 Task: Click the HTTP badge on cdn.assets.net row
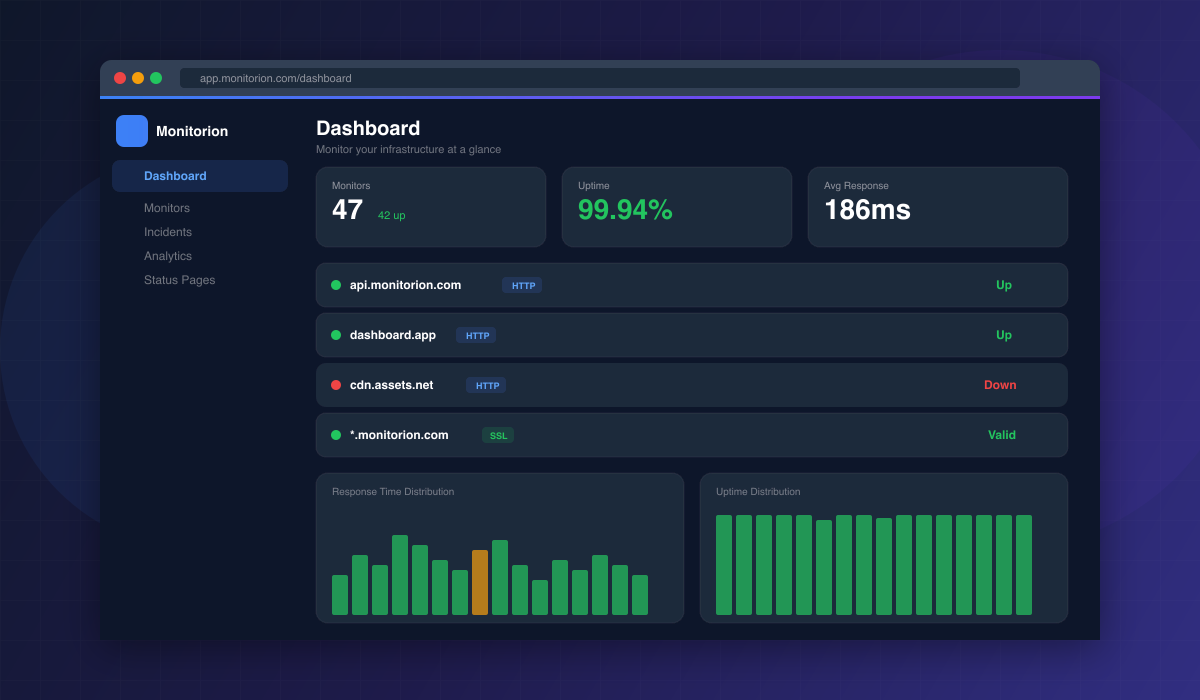click(486, 385)
